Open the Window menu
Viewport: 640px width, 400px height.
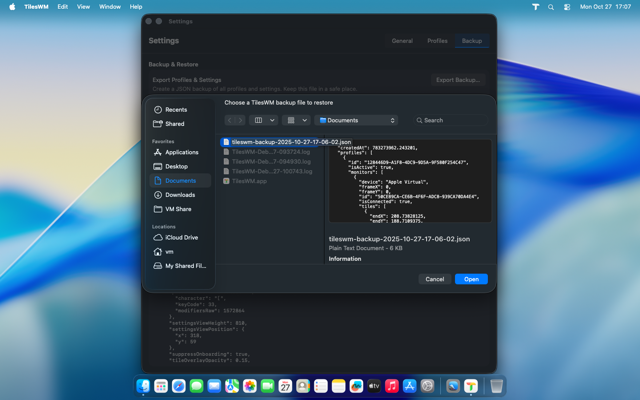point(110,7)
